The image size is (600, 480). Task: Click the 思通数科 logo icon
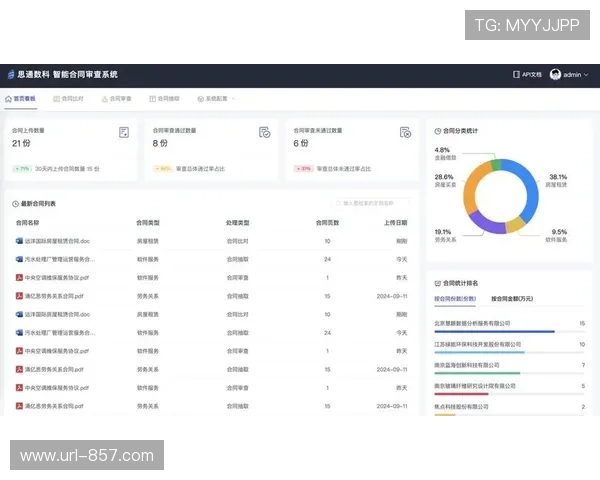[x=11, y=75]
